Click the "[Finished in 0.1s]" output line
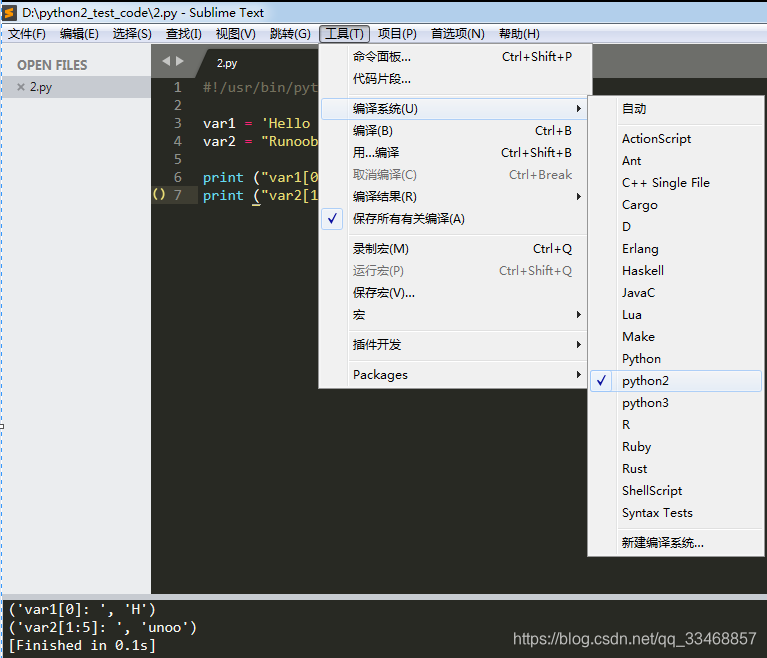Screen dimensions: 767x658 click(82, 645)
